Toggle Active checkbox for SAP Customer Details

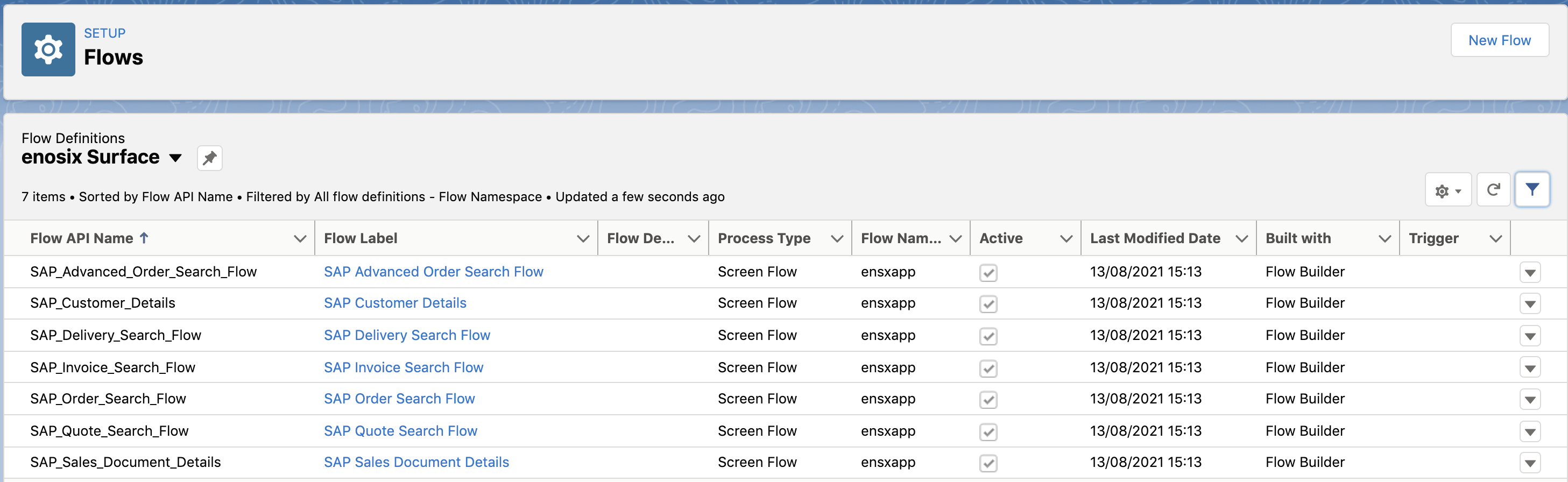(x=988, y=304)
